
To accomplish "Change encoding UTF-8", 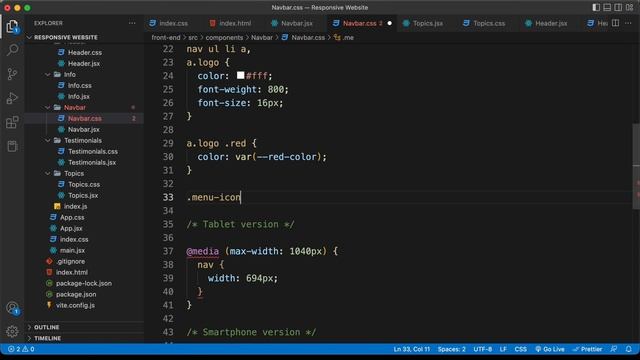I will 482,349.
